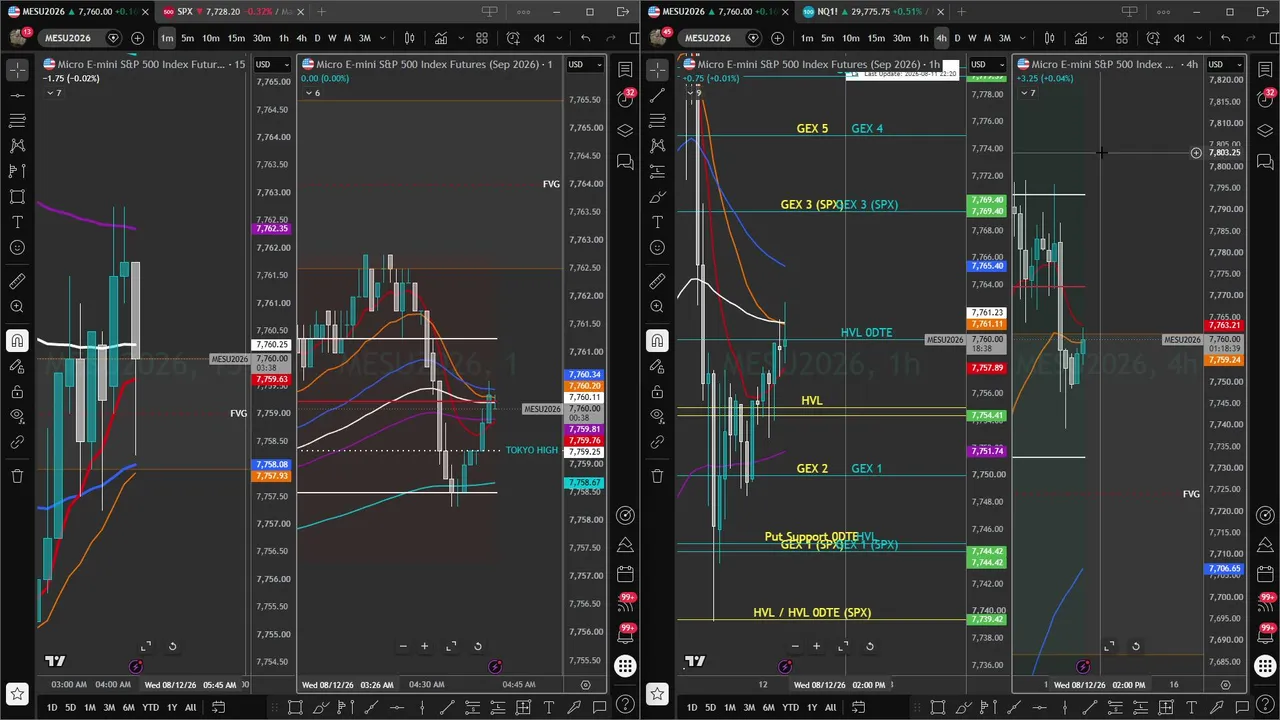Delete drawings with trash icon in left window
The height and width of the screenshot is (720, 1280).
coord(17,475)
